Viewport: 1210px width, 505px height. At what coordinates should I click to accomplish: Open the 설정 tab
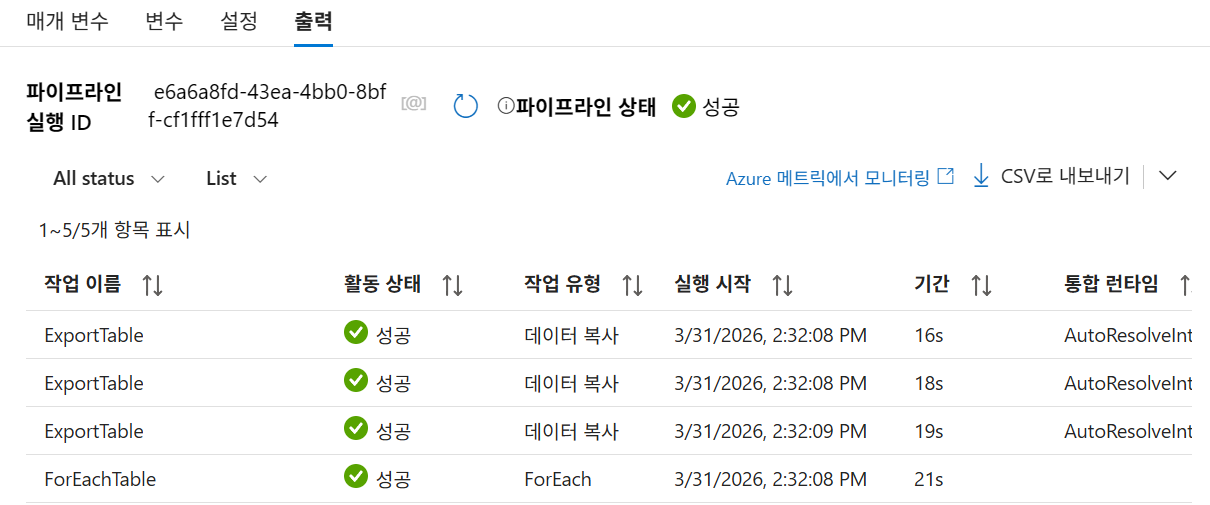[238, 21]
